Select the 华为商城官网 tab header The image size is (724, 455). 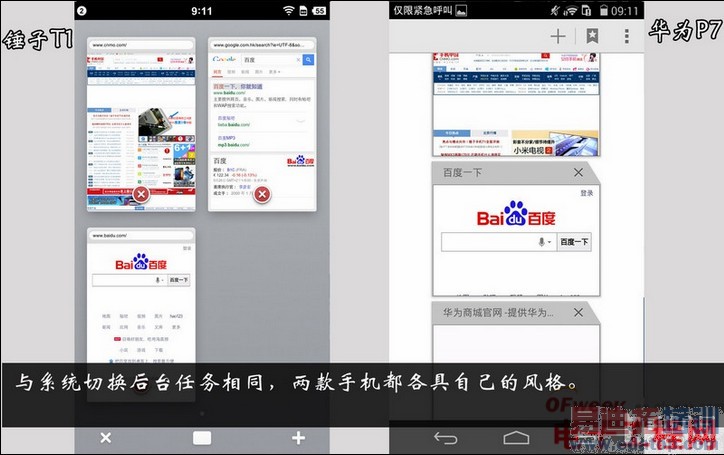515,313
